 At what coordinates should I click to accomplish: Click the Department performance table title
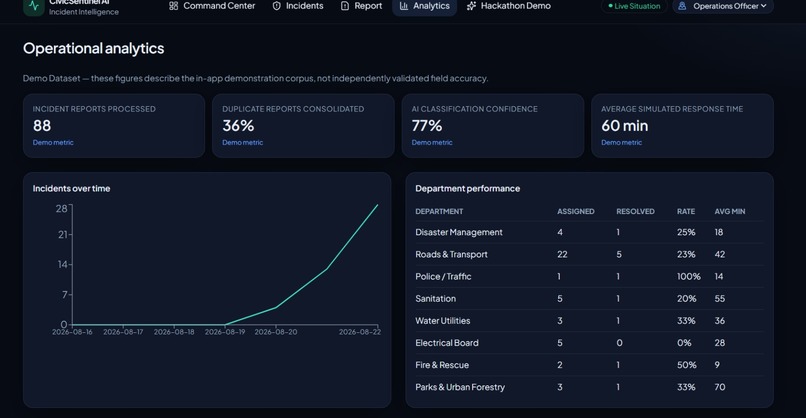point(467,189)
